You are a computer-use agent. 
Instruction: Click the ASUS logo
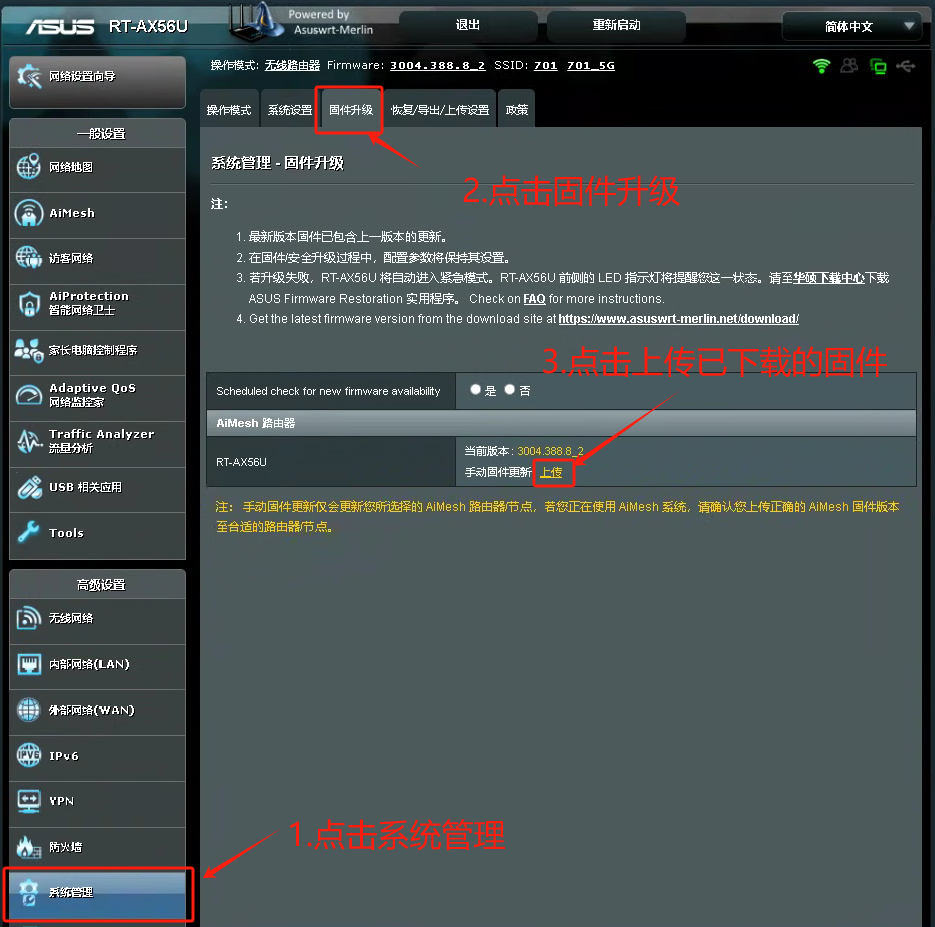tap(60, 27)
